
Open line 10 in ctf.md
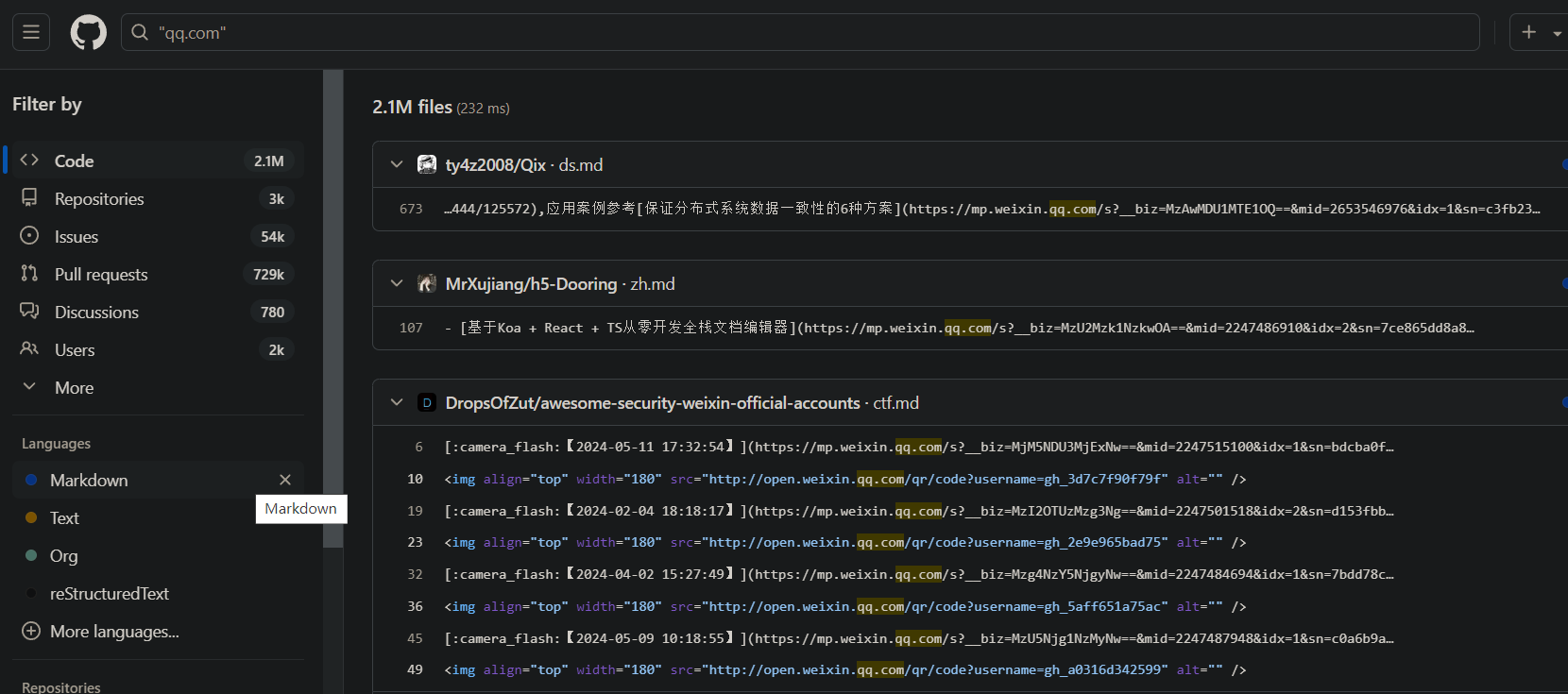(x=415, y=479)
